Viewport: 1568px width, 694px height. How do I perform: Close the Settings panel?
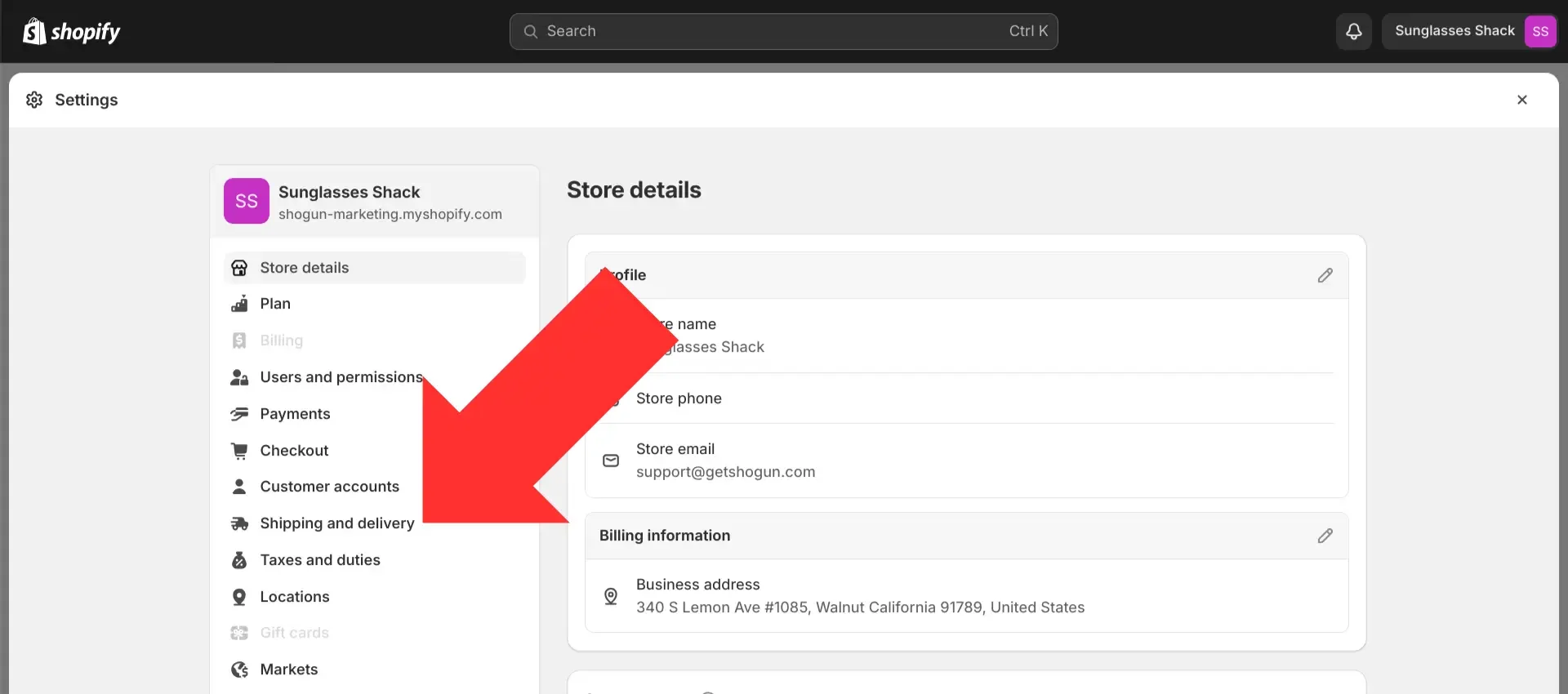pyautogui.click(x=1521, y=100)
